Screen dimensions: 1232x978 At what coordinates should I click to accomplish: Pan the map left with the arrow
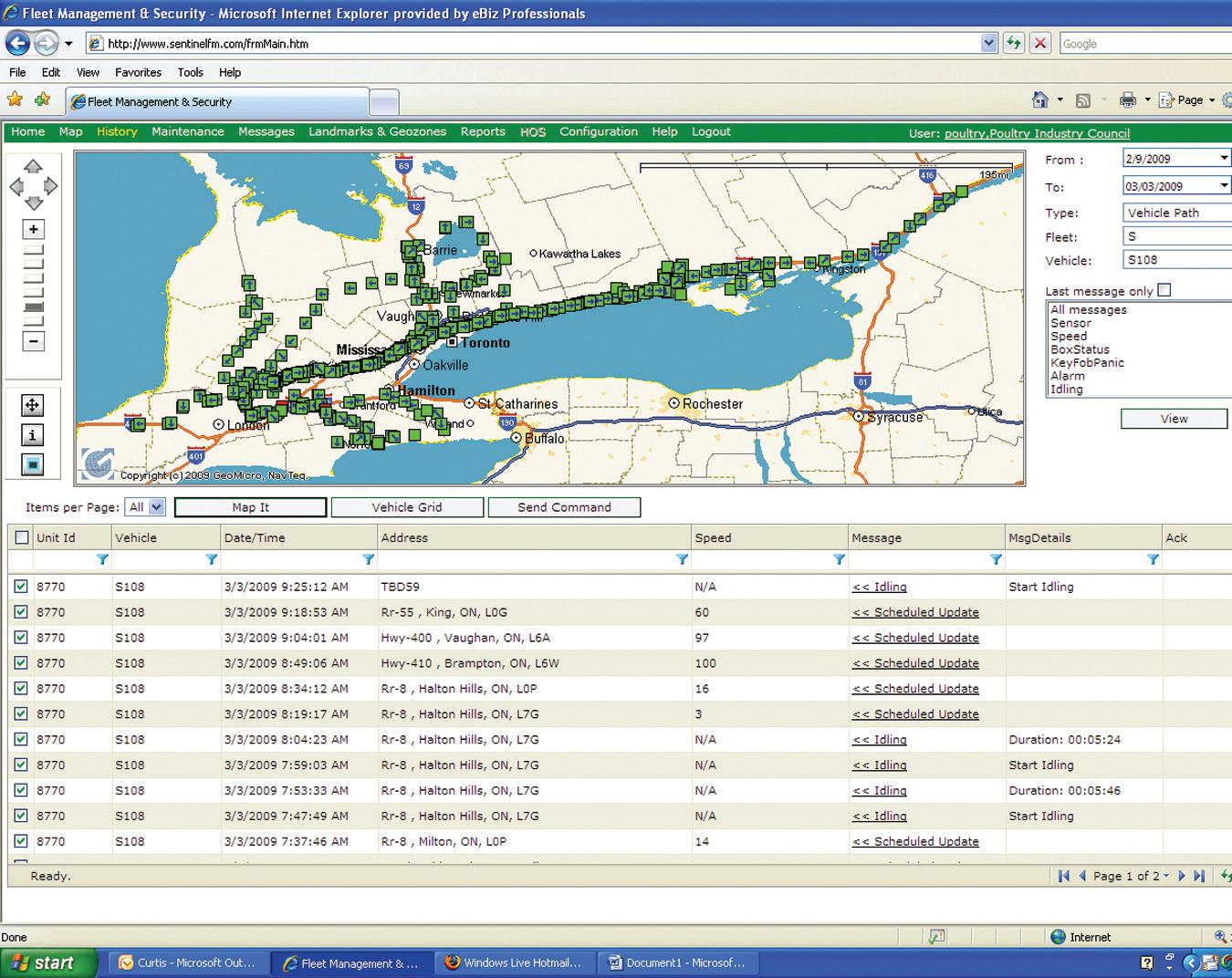coord(16,186)
